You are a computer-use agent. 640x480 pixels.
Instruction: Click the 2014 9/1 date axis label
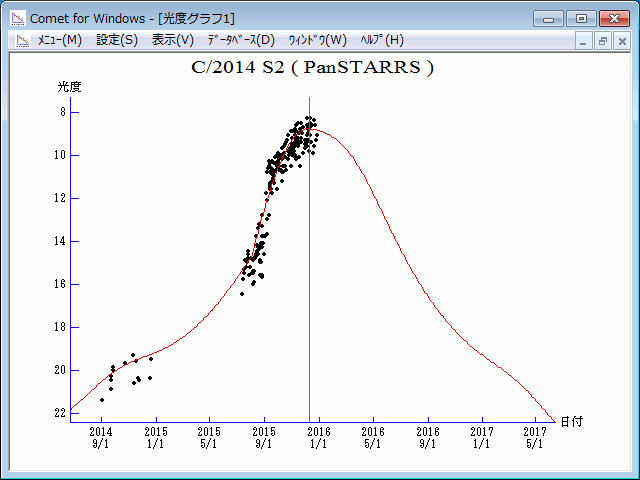coord(101,438)
